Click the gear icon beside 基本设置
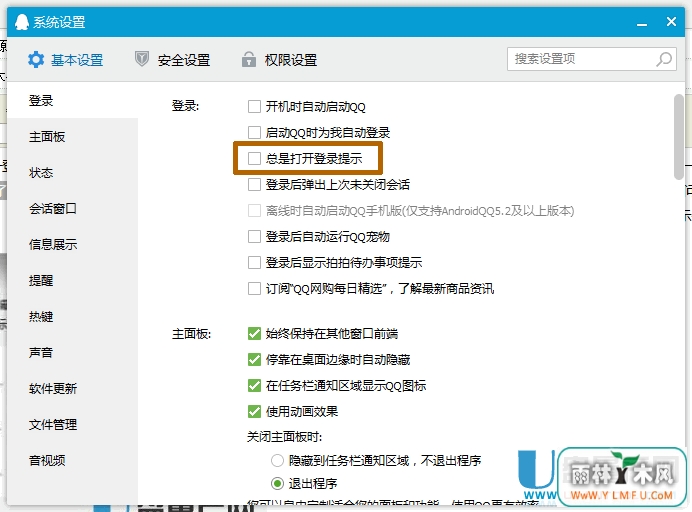This screenshot has width=692, height=512. click(x=36, y=60)
